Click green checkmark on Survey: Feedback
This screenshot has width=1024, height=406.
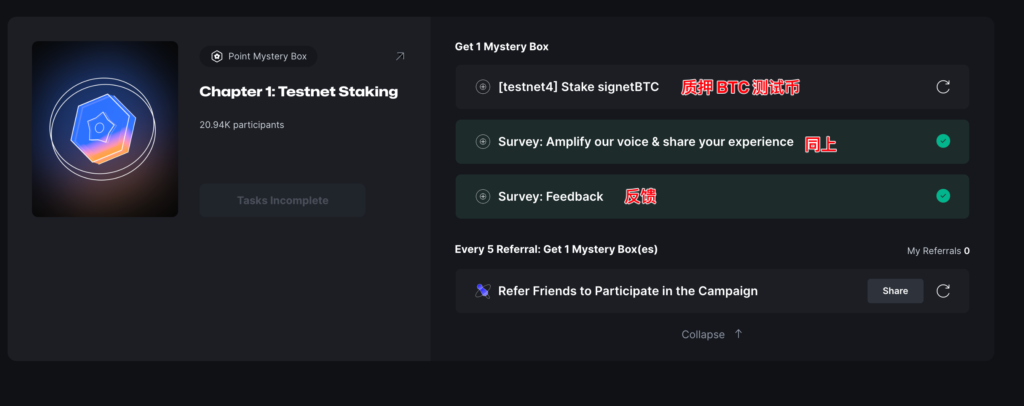(x=942, y=196)
